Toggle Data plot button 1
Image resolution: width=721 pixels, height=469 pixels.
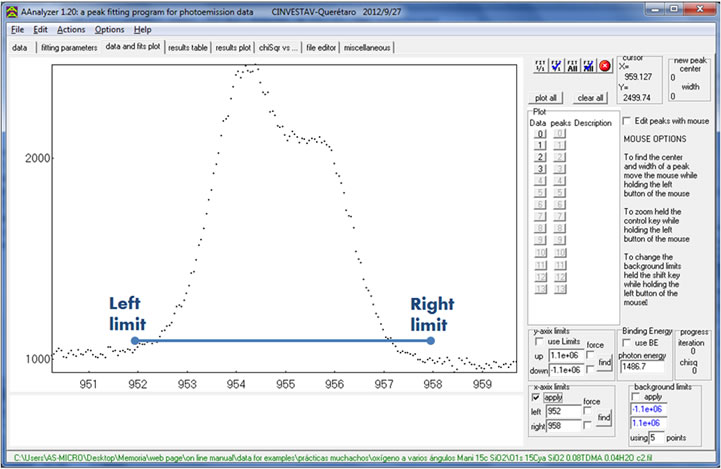point(540,145)
